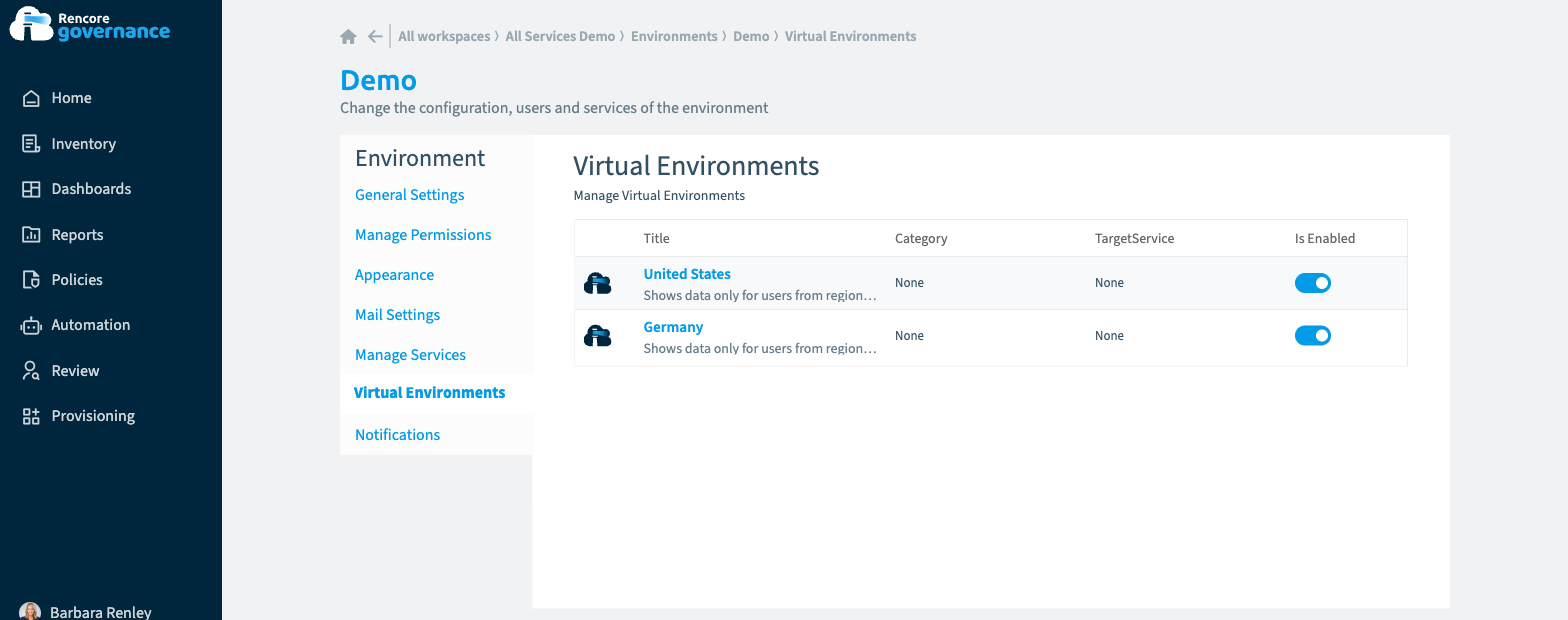This screenshot has height=620, width=1568.
Task: Click Barbara Renley's avatar picture
Action: pos(30,611)
